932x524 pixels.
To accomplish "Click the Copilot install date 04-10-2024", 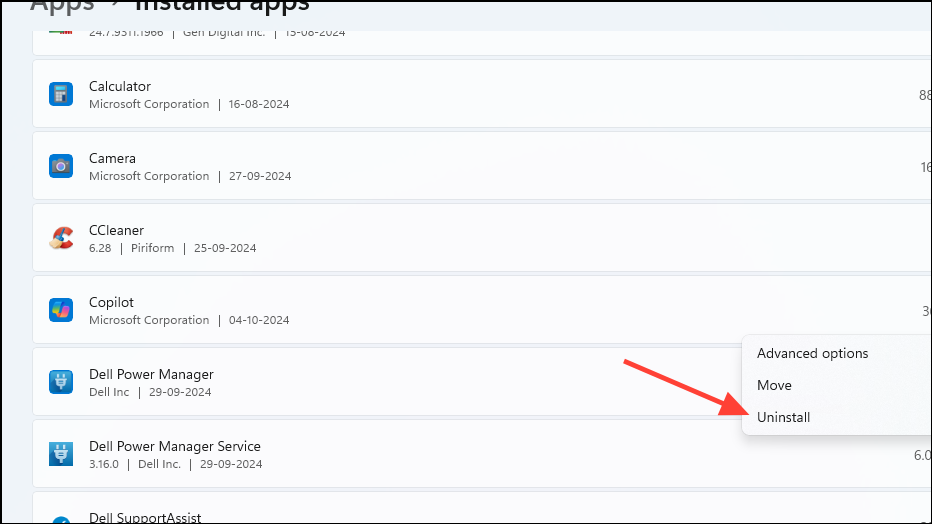I will 259,320.
